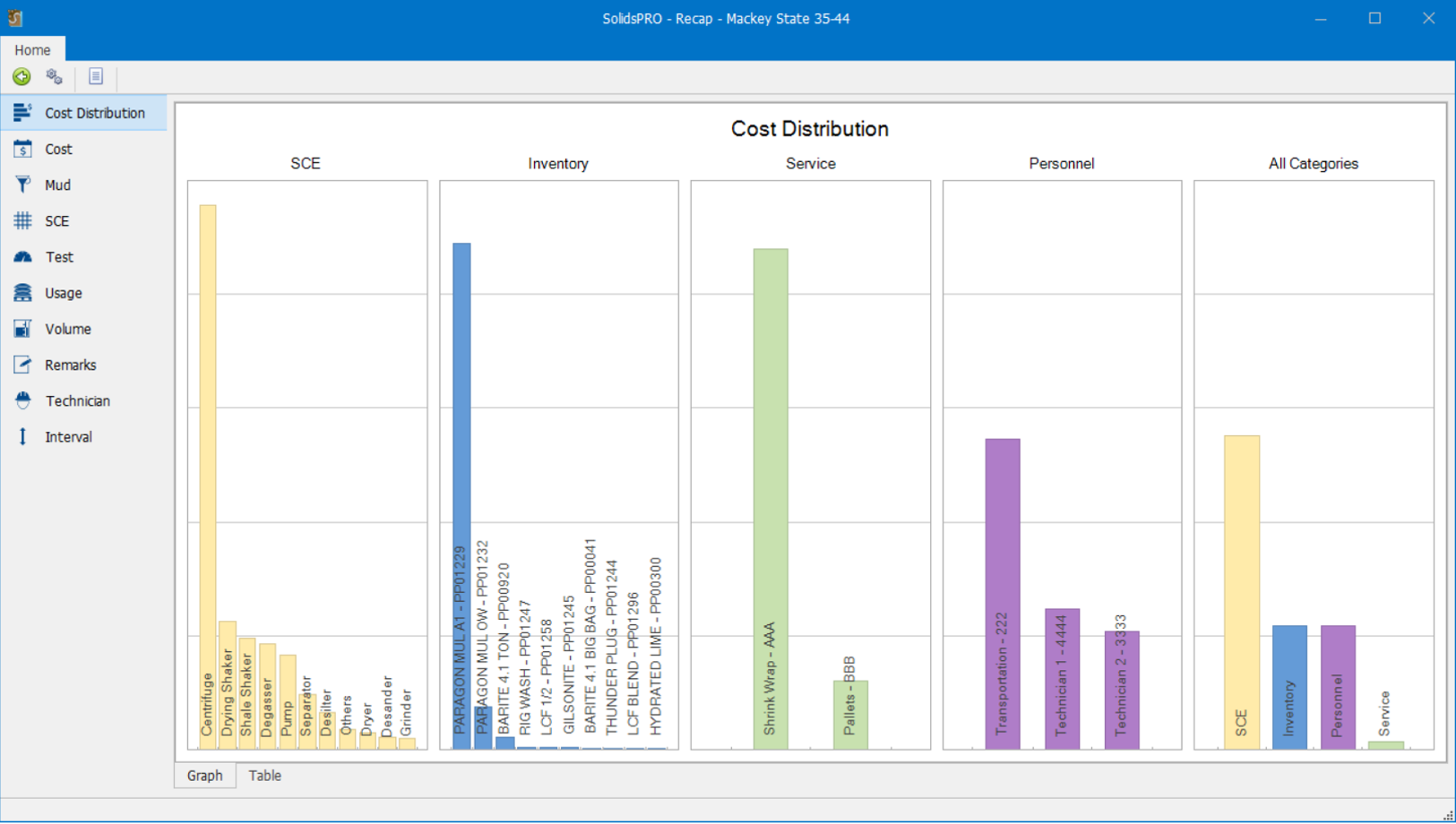Click the SCE grid icon in sidebar

coord(22,220)
